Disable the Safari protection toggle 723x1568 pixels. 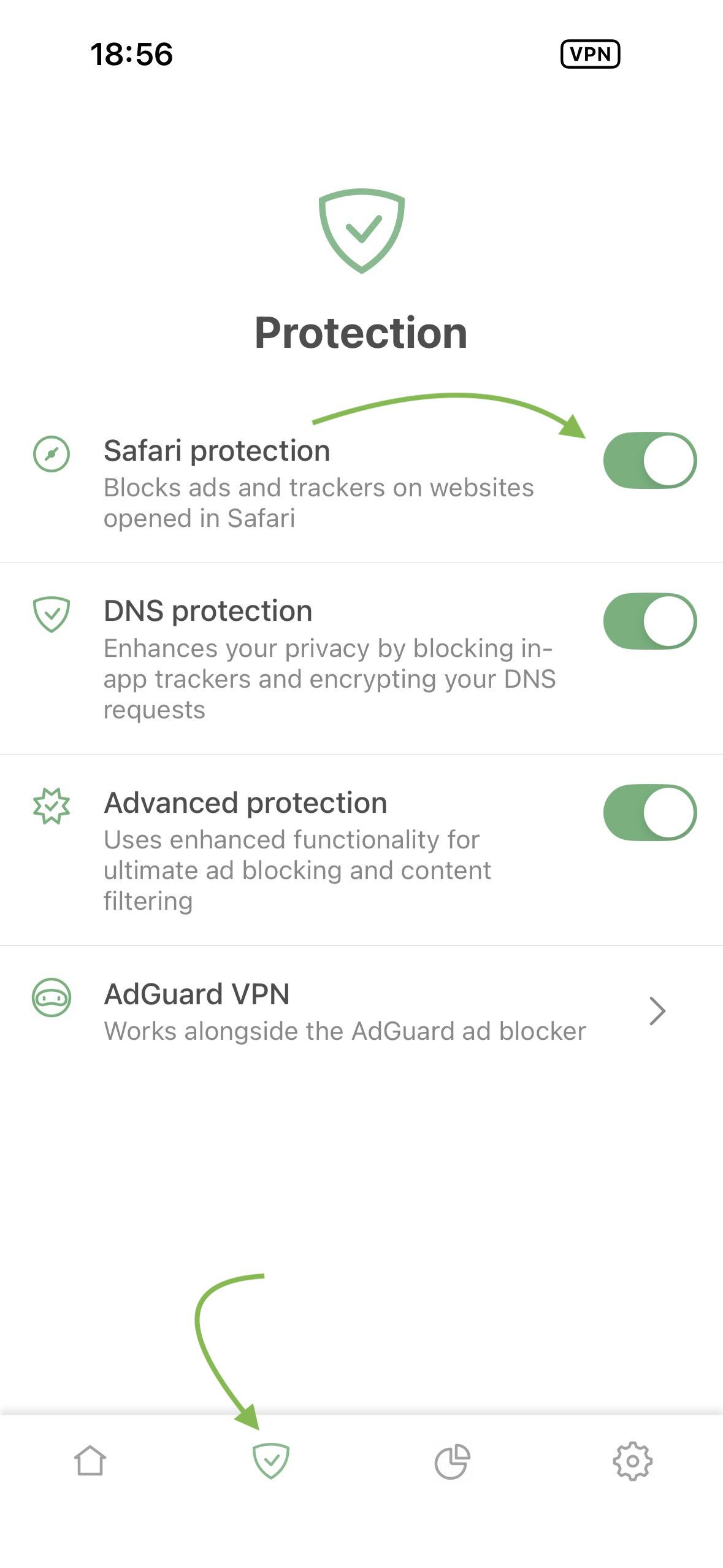coord(650,460)
